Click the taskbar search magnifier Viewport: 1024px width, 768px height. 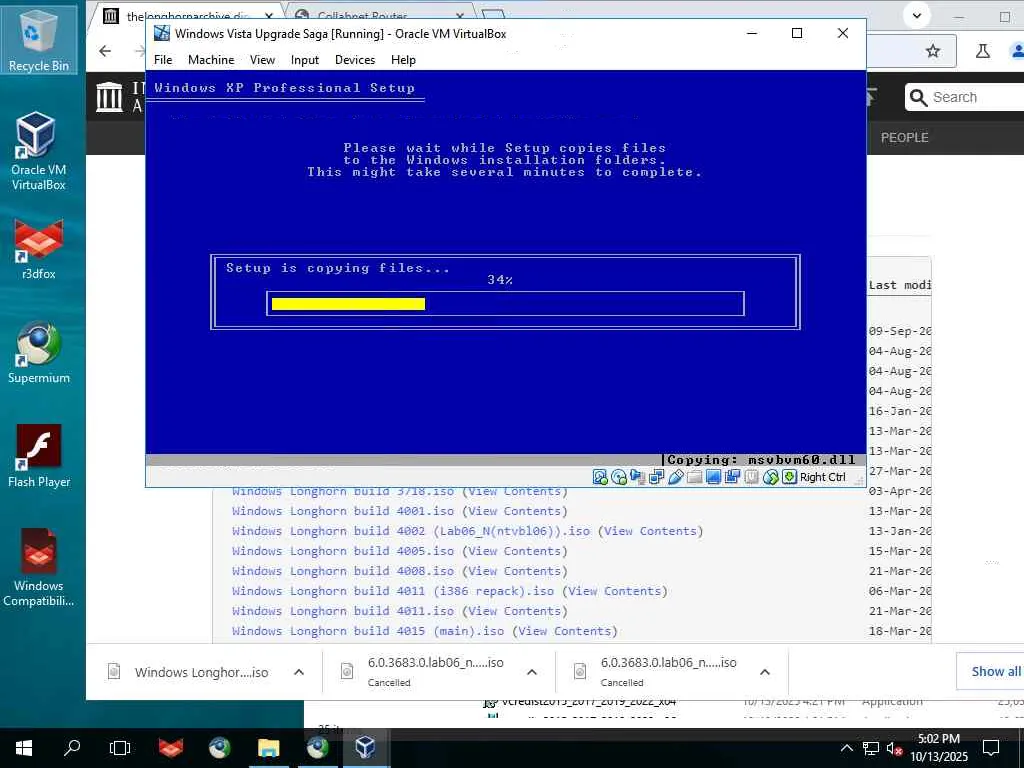[72, 747]
